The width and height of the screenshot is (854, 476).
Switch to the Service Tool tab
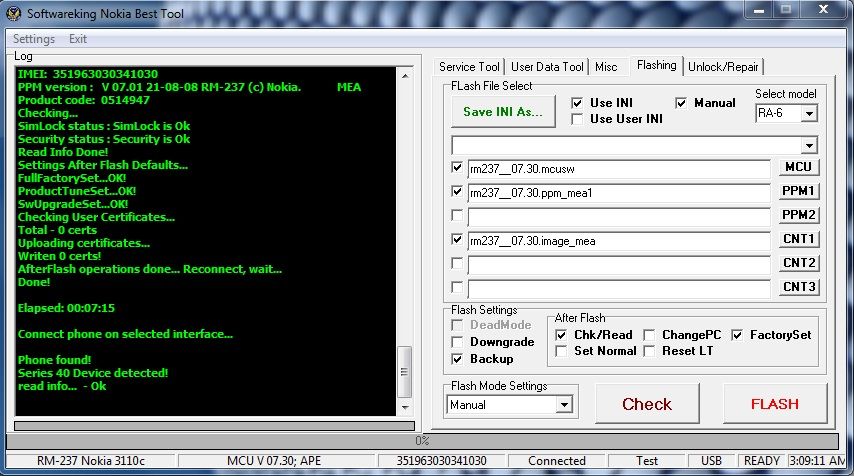coord(469,67)
